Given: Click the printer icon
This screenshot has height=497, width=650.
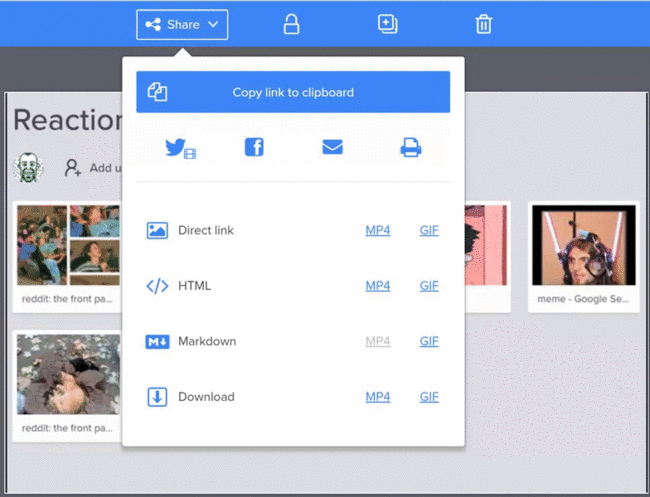Looking at the screenshot, I should click(x=411, y=147).
